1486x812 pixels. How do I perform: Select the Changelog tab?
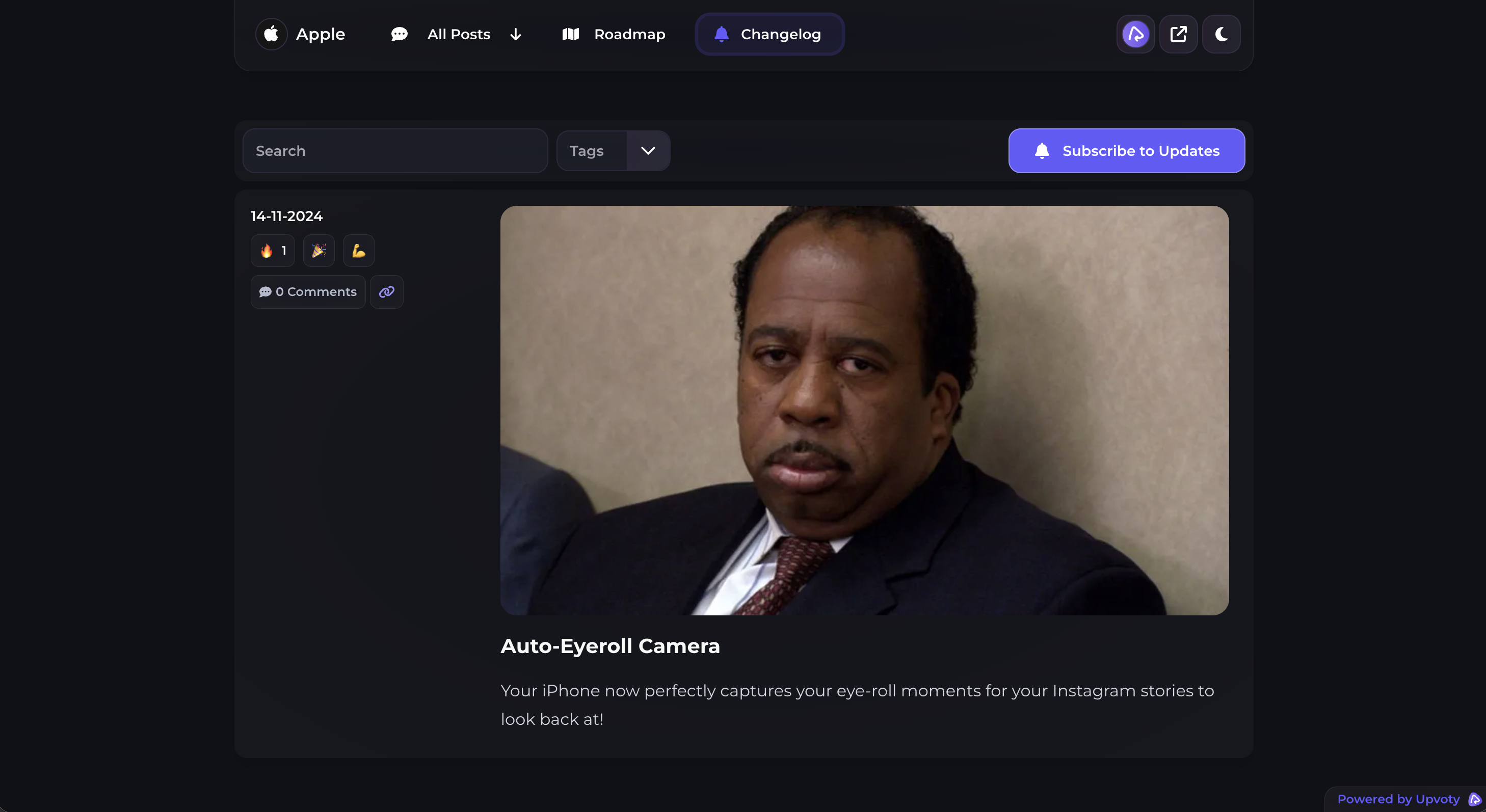click(x=769, y=34)
